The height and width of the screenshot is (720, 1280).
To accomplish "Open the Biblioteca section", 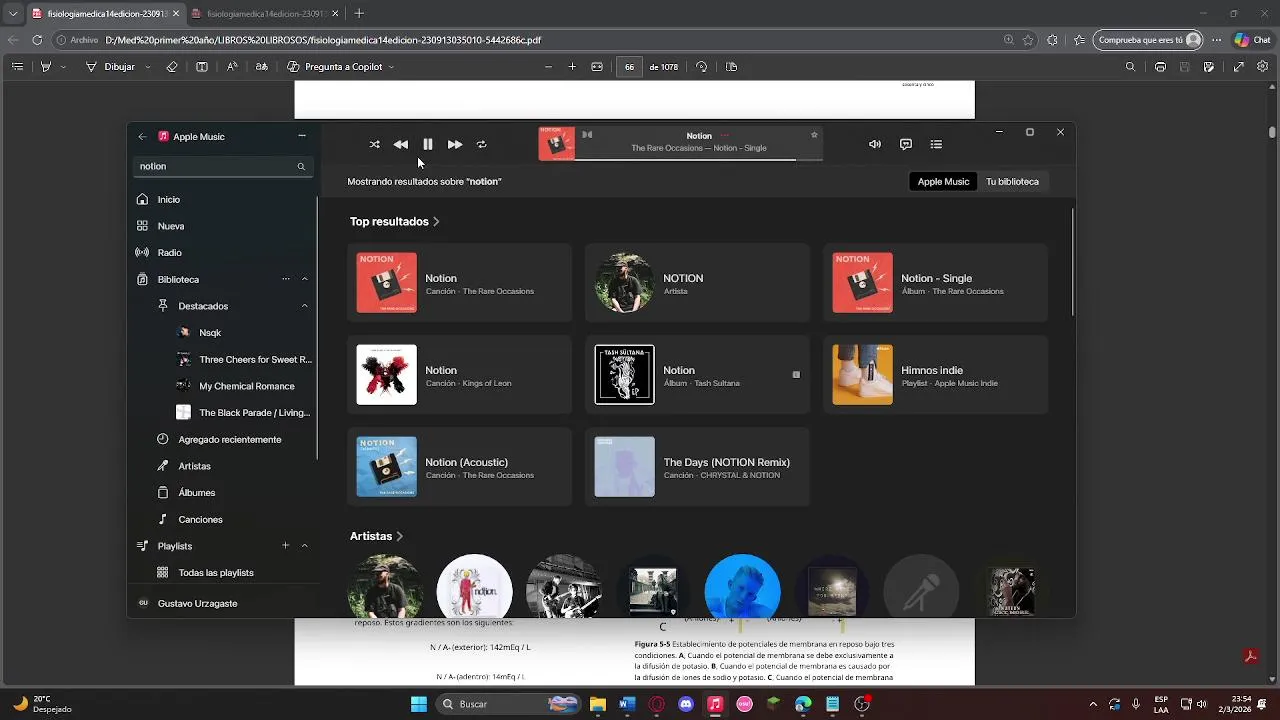I will (178, 279).
